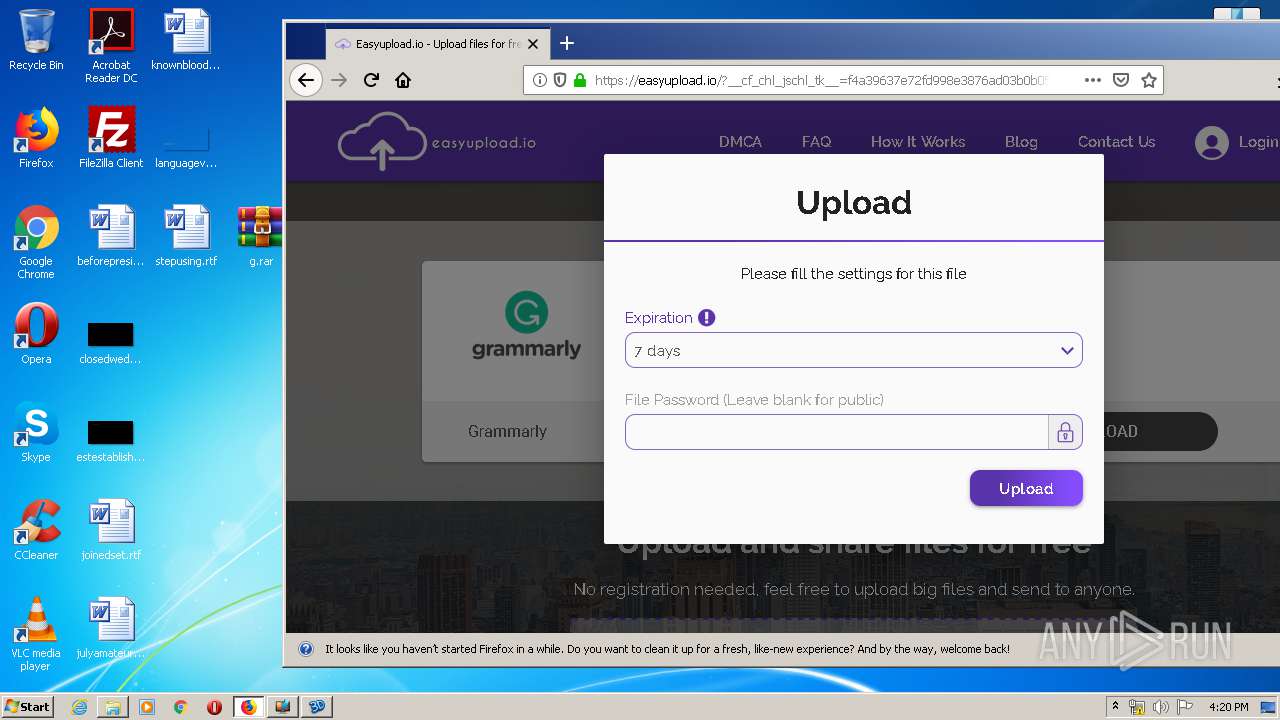Screen dimensions: 1280x720
Task: Select julyamateur Word document icon
Action: click(111, 628)
